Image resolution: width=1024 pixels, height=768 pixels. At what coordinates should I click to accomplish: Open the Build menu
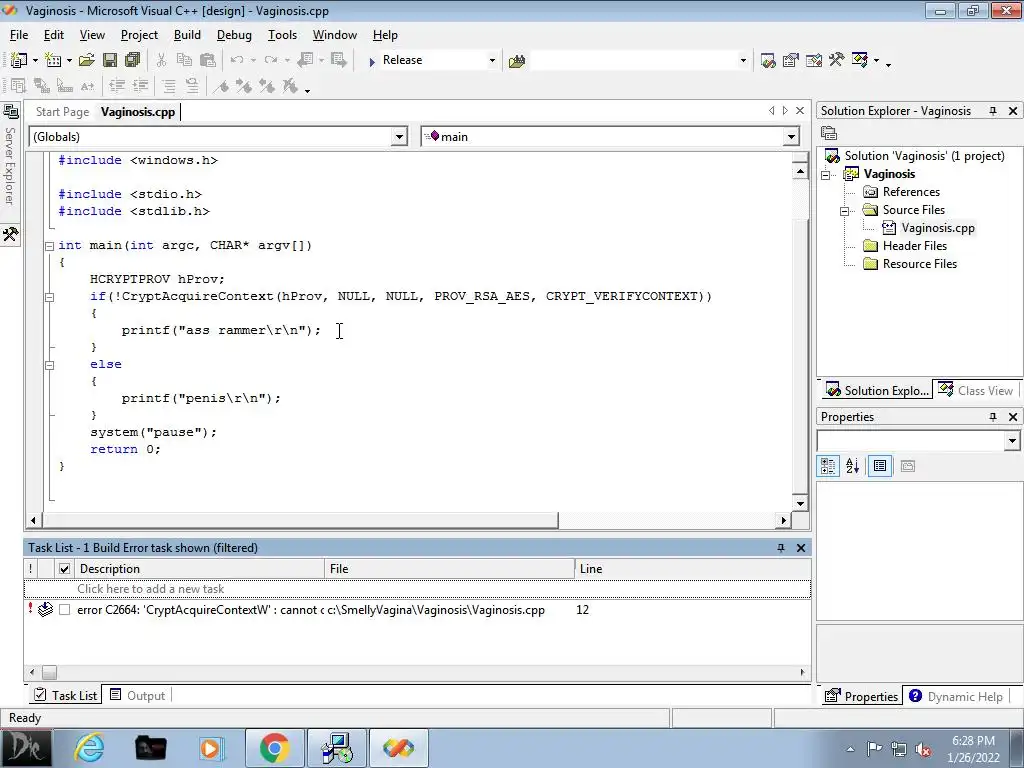pos(187,35)
